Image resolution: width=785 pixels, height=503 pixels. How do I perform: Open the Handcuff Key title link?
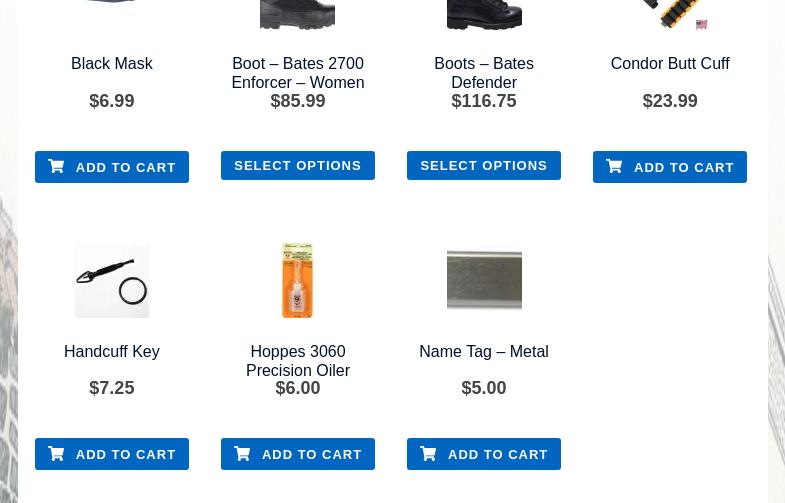[112, 352]
